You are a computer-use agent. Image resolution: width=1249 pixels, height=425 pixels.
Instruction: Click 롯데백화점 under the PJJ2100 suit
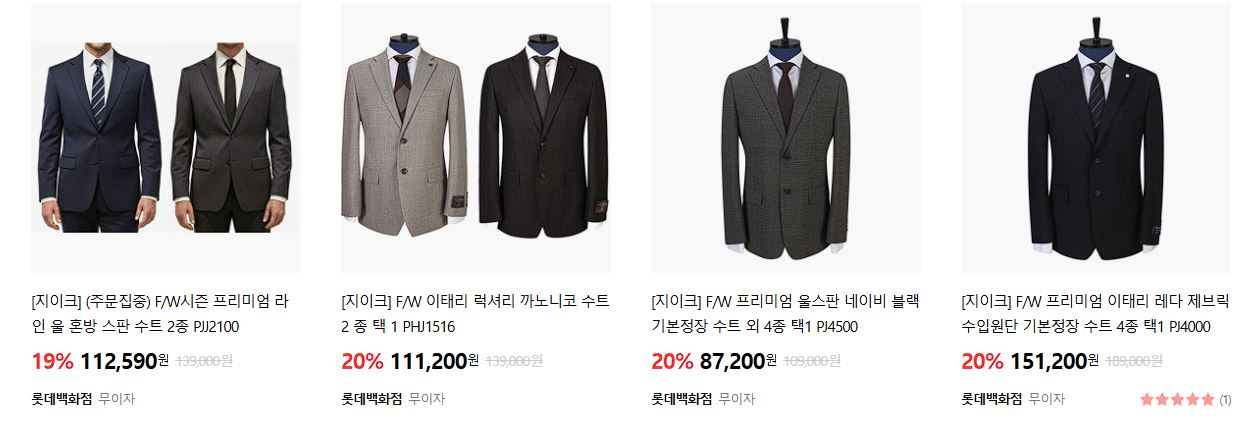pos(62,398)
